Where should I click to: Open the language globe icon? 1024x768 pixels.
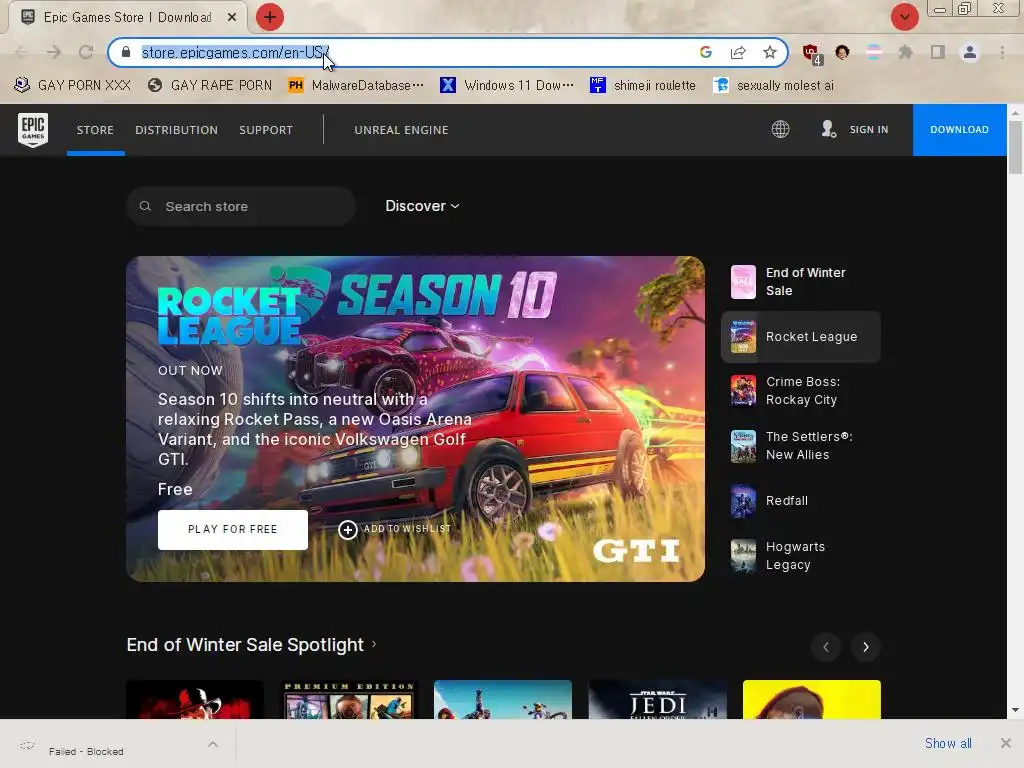click(780, 129)
